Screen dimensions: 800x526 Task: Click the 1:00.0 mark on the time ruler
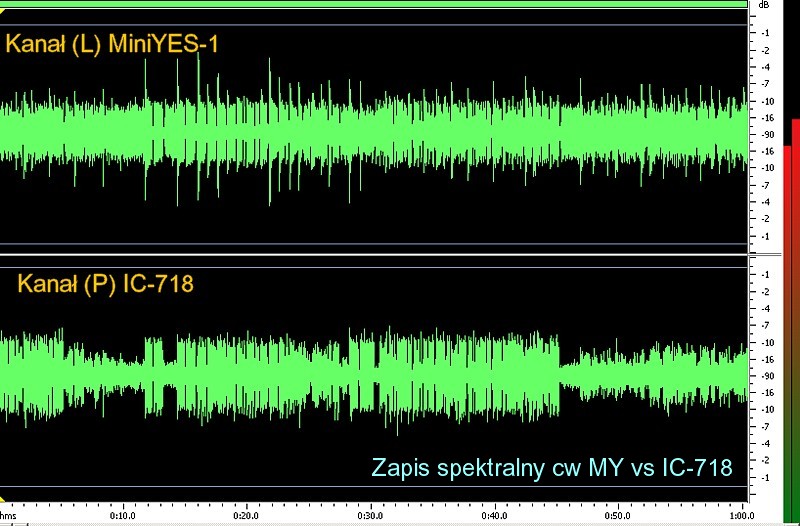click(739, 517)
